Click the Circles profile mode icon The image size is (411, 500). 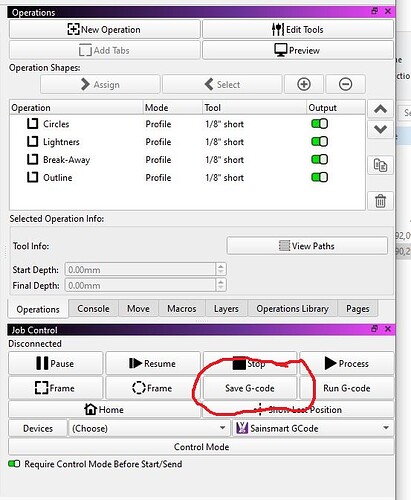[32, 124]
